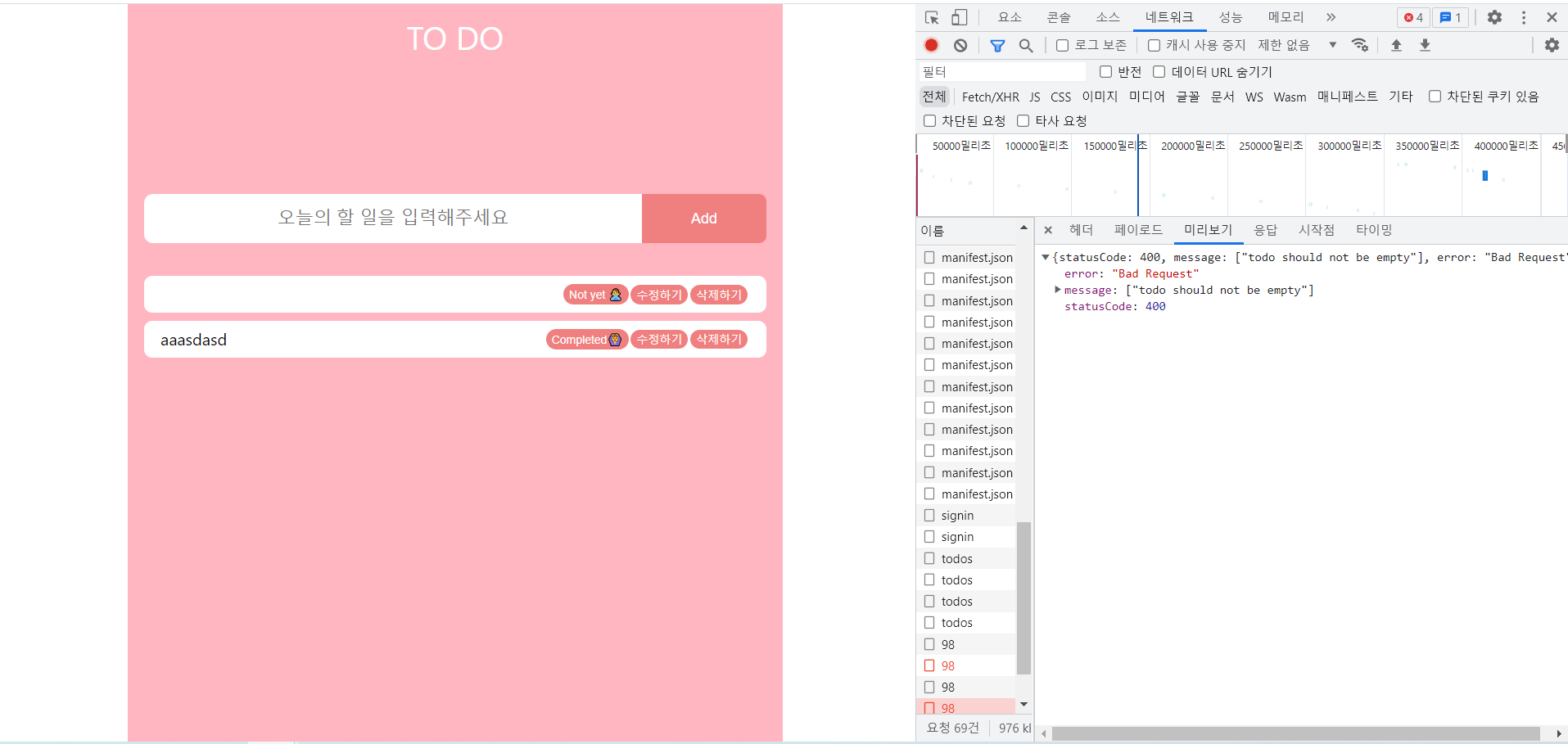The image size is (1568, 744).
Task: Click the preview pane horizontal scrollbar
Action: coord(1296,733)
